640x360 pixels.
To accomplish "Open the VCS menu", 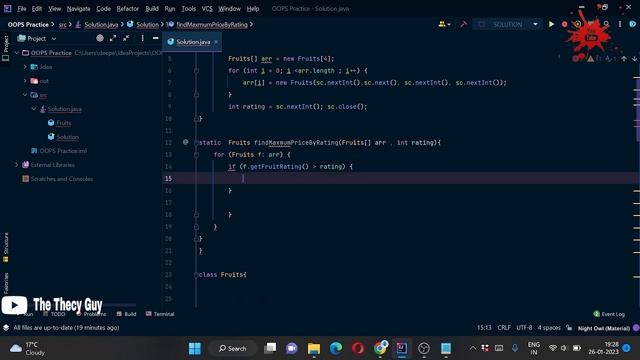I will pyautogui.click(x=207, y=9).
